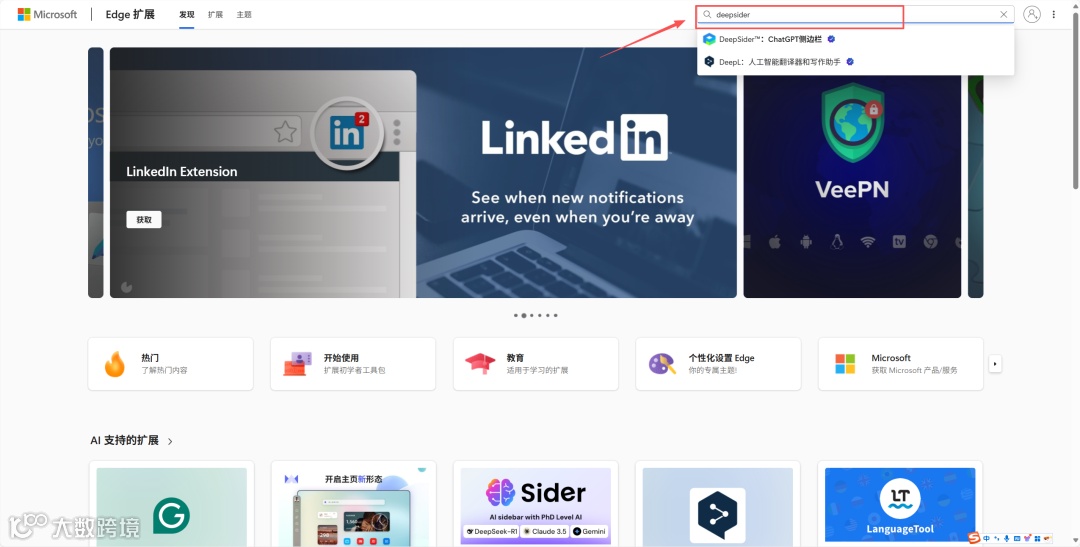Switch to the 发现 tab
Viewport: 1080px width, 547px height.
click(x=187, y=14)
